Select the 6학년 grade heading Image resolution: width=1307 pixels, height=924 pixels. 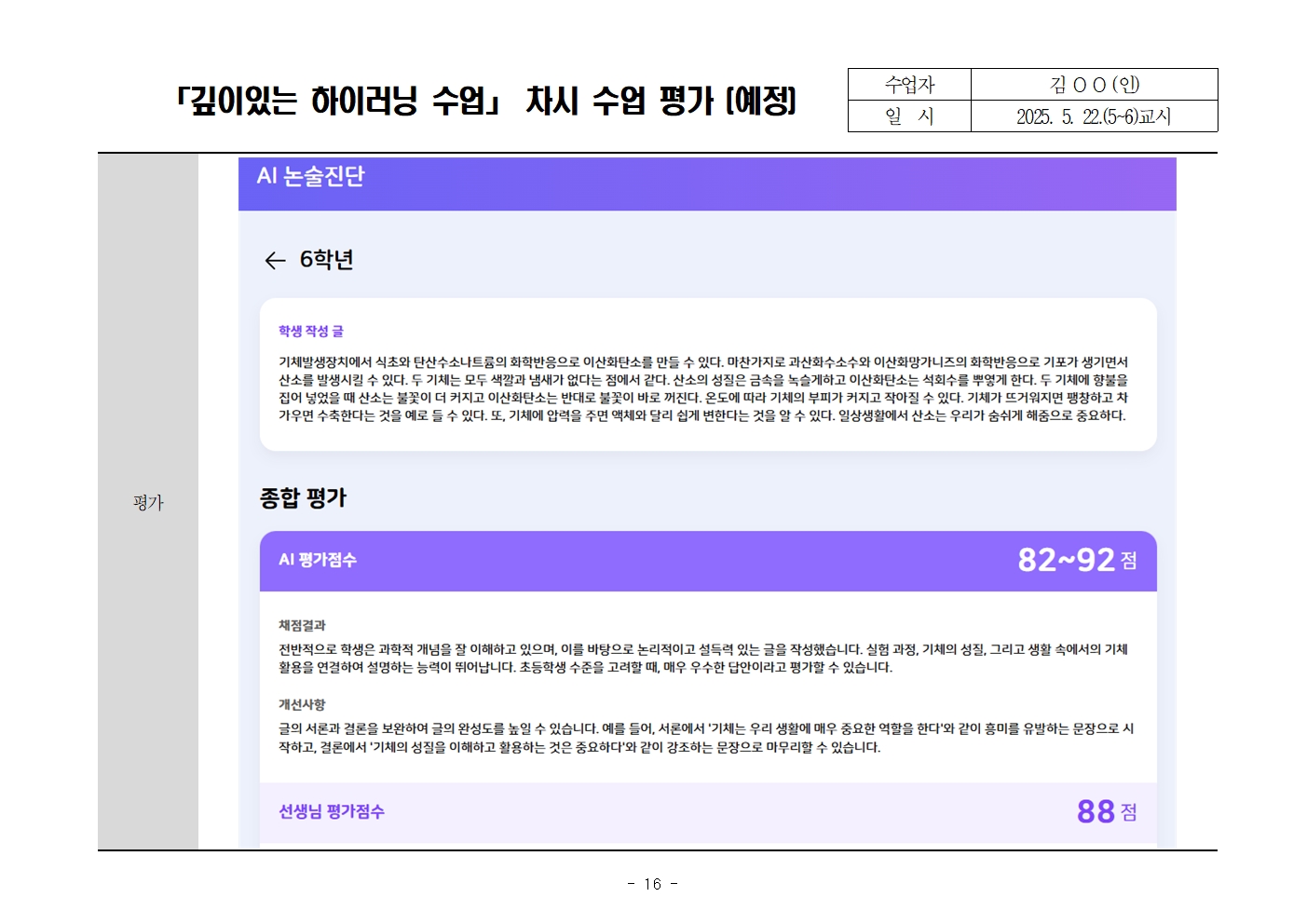[x=326, y=260]
